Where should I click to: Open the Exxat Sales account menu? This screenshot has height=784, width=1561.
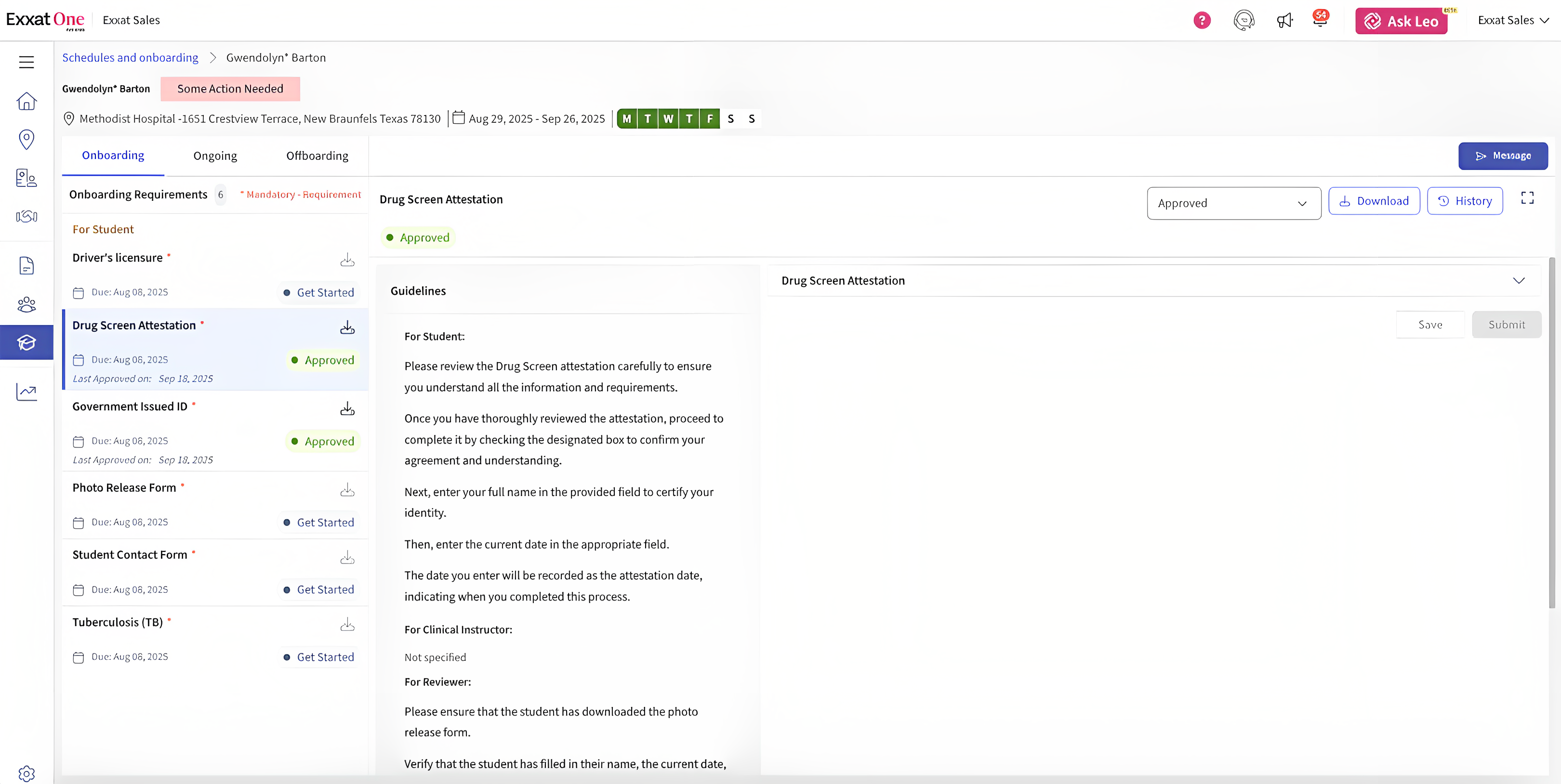pos(1512,21)
